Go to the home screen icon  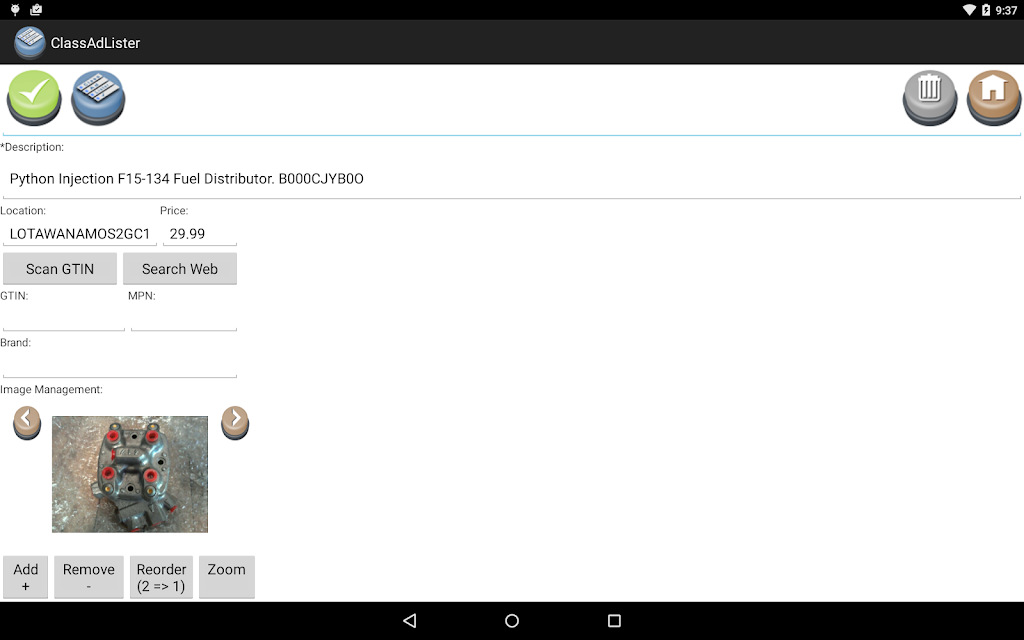(993, 98)
